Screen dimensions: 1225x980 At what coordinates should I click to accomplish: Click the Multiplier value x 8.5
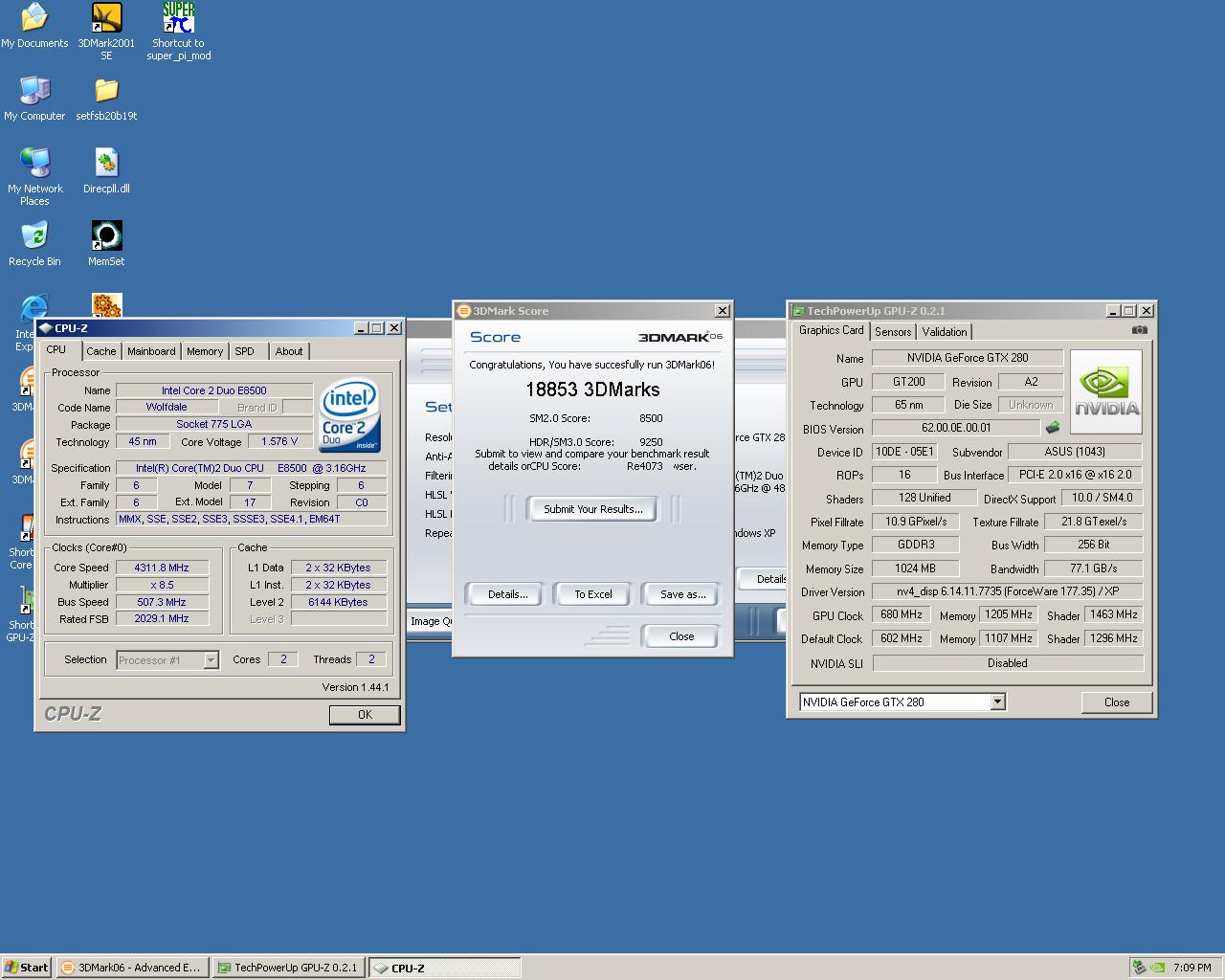(x=162, y=585)
